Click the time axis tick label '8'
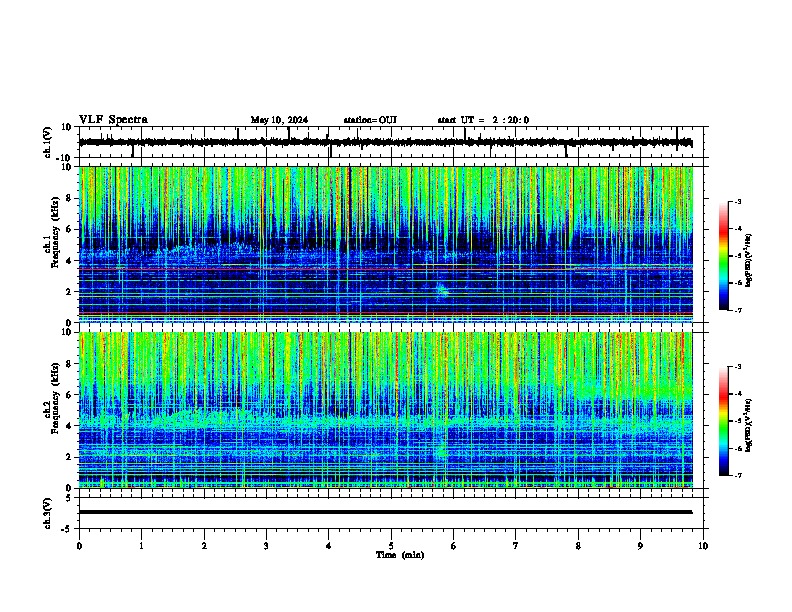792x612 pixels. click(578, 546)
